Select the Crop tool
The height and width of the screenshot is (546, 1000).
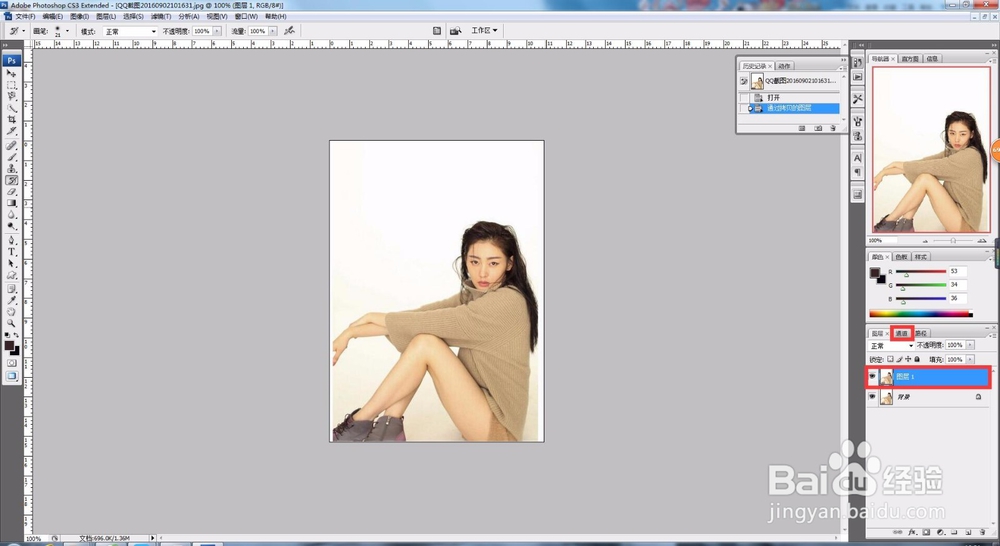pos(11,119)
